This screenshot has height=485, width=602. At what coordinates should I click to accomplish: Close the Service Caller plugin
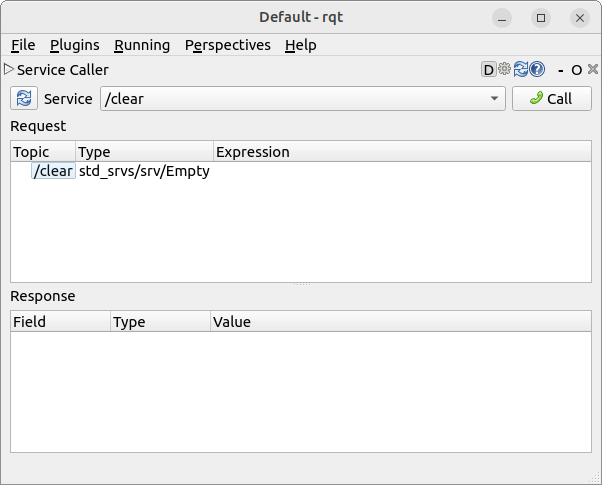tap(591, 70)
